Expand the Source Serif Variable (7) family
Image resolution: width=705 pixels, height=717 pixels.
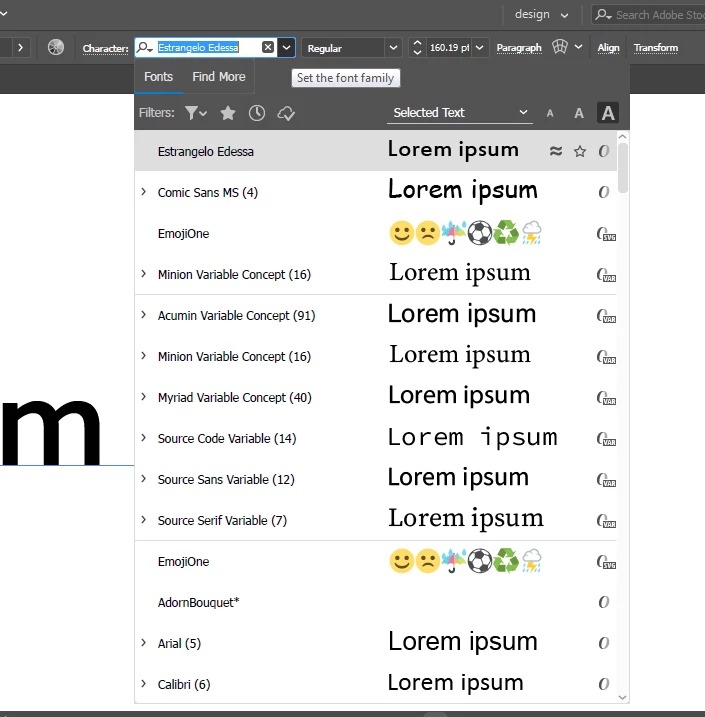[x=144, y=520]
